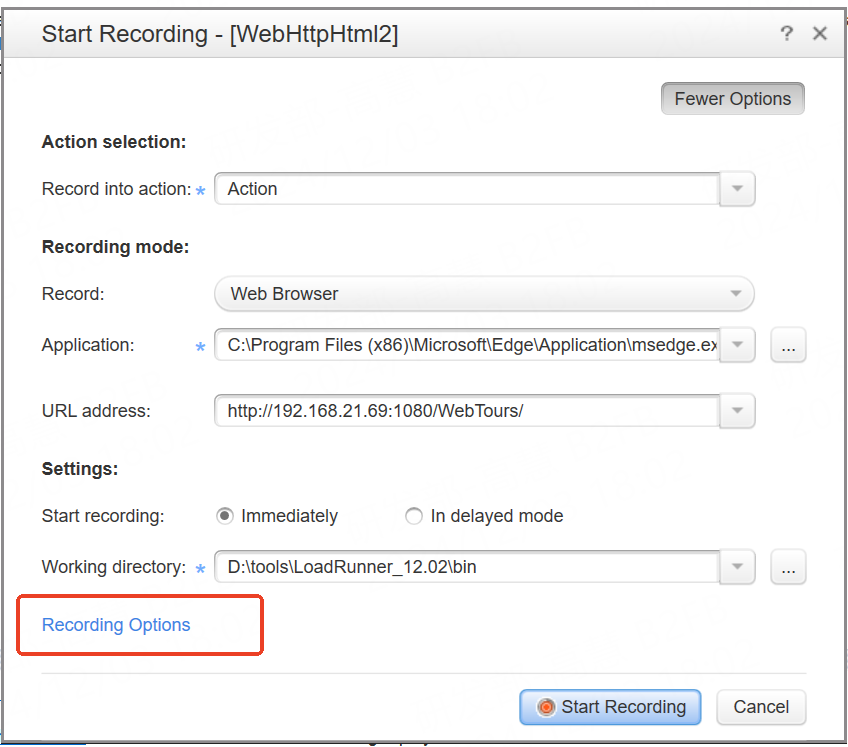Expand the URL address dropdown arrow
This screenshot has width=848, height=747.
tap(738, 411)
